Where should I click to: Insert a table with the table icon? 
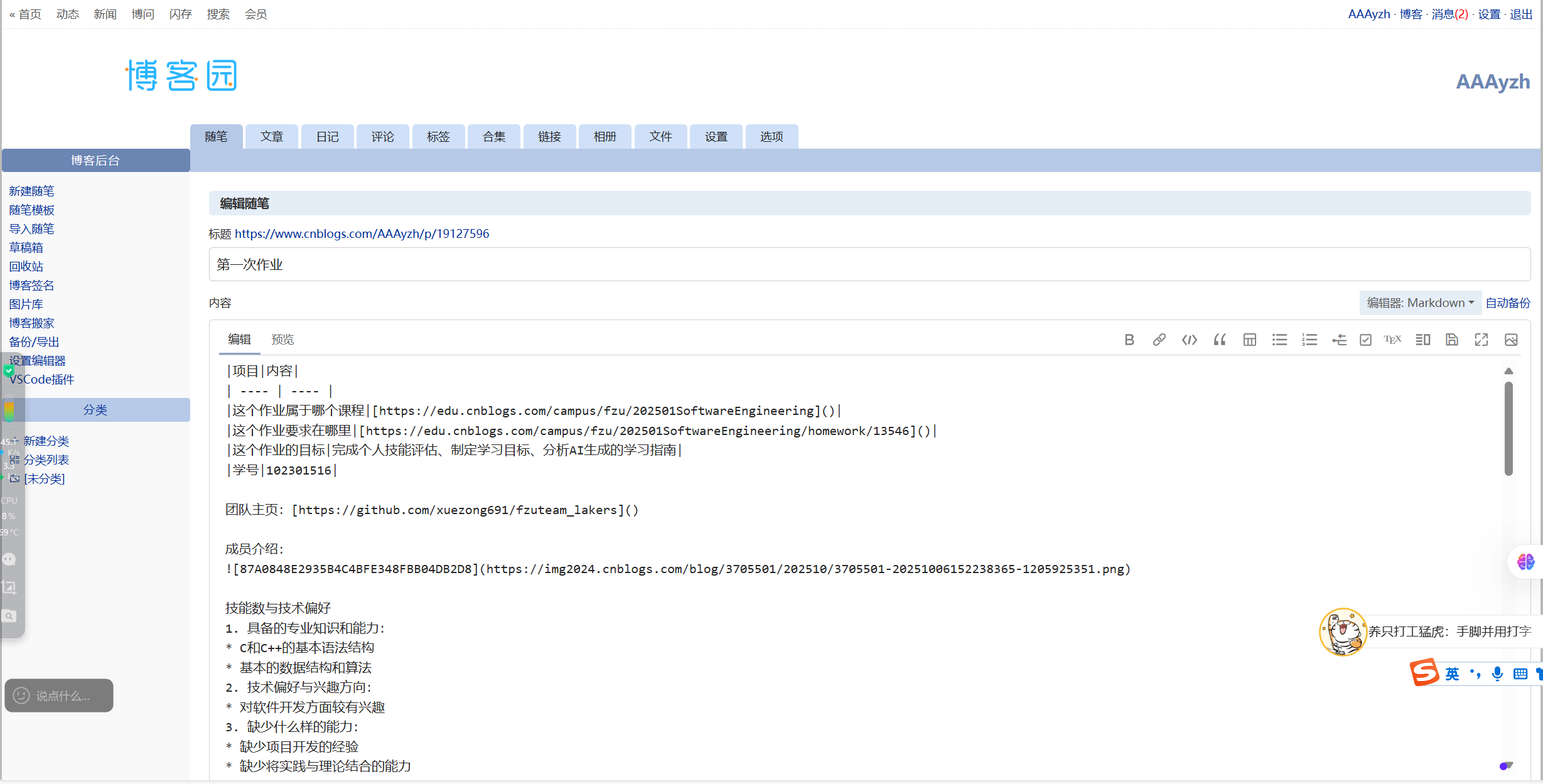pos(1249,340)
